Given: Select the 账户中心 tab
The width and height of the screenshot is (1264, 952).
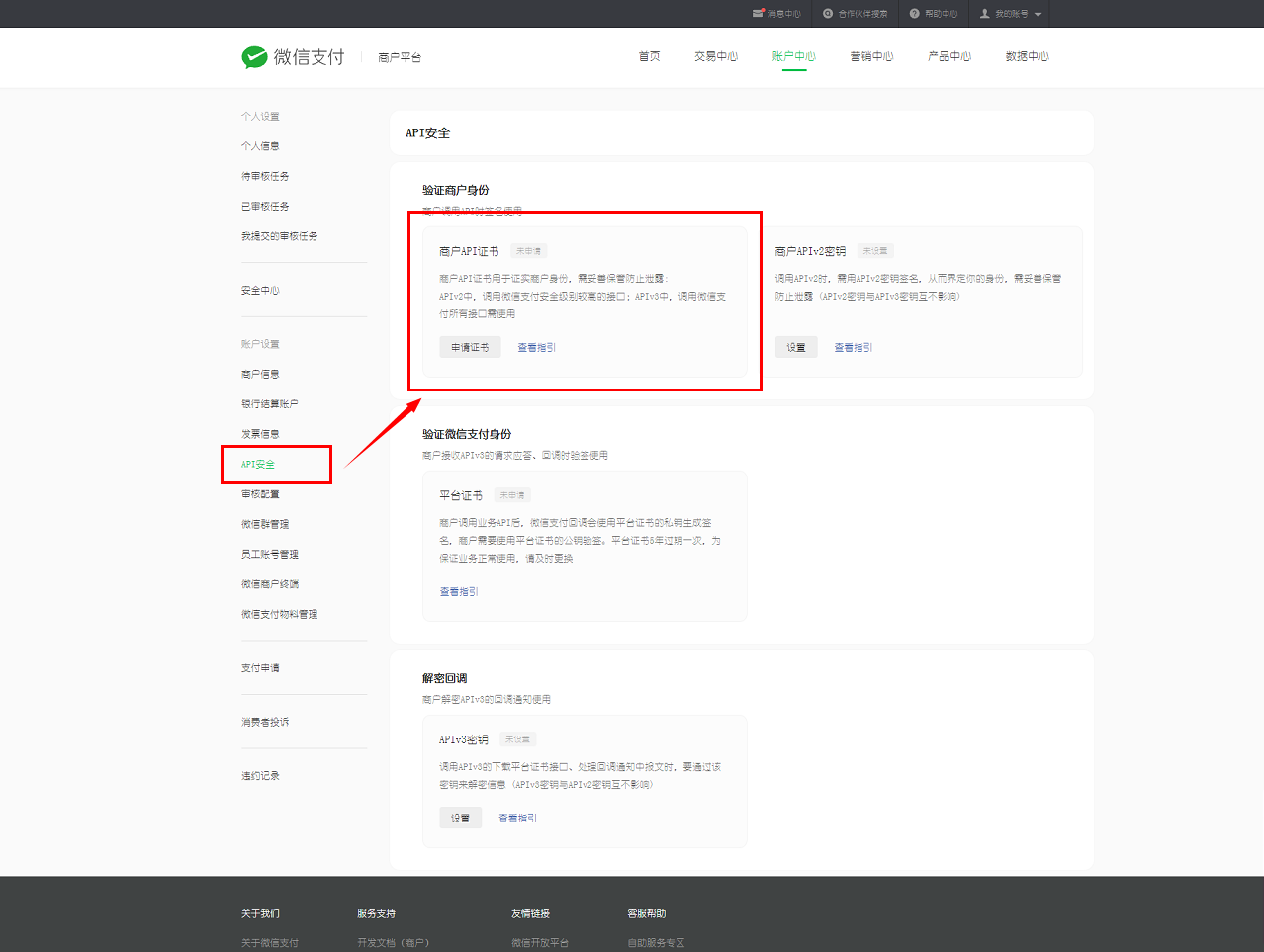Looking at the screenshot, I should coord(794,56).
